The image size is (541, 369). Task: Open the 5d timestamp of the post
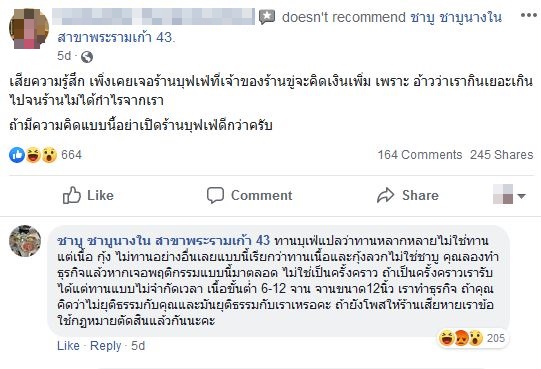tap(64, 56)
